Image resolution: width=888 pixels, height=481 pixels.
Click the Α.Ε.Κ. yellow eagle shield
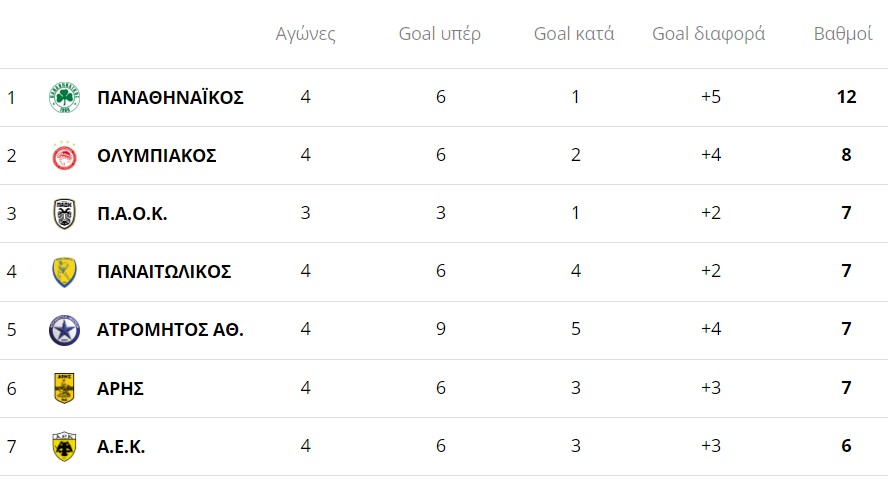64,446
